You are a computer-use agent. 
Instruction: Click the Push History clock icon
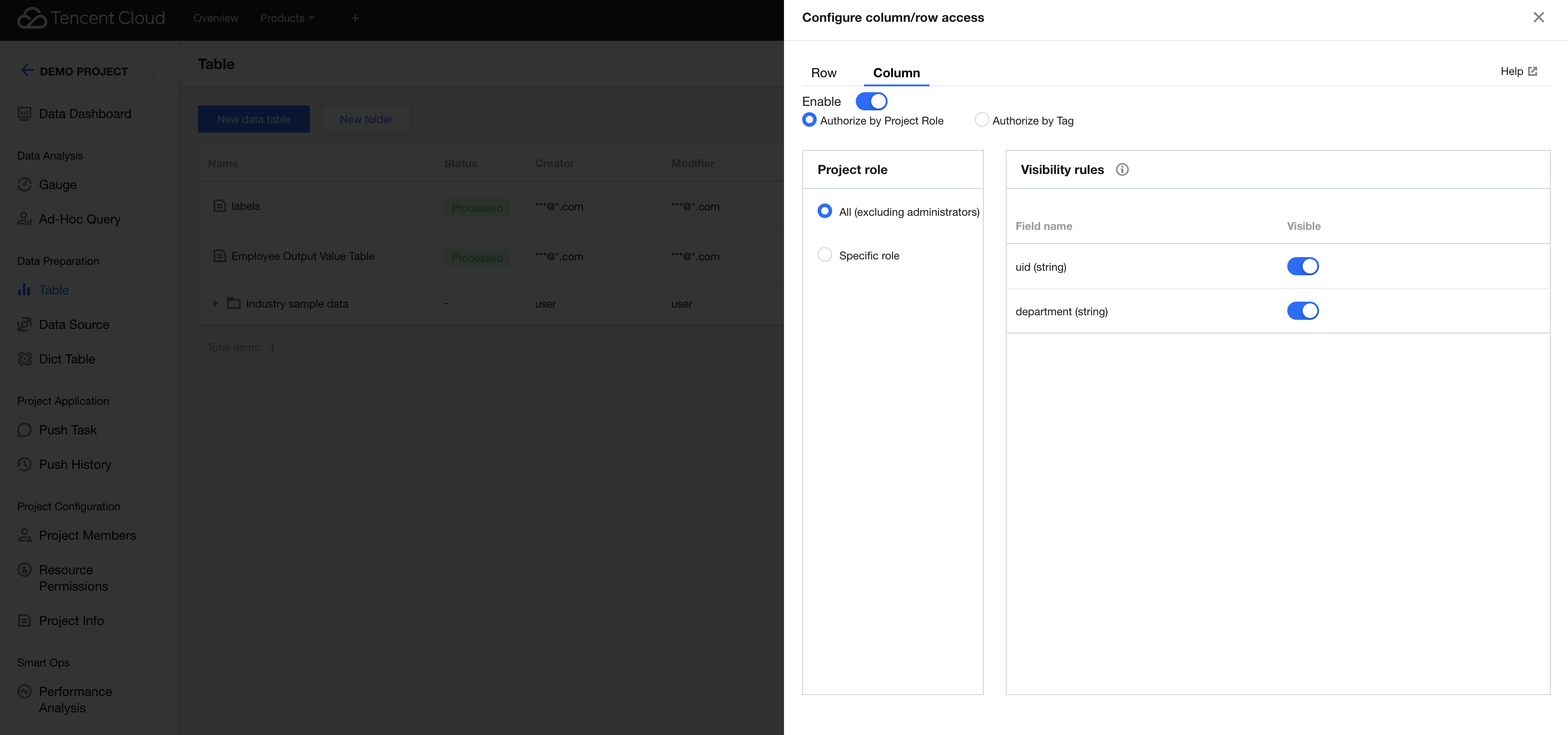click(x=25, y=465)
